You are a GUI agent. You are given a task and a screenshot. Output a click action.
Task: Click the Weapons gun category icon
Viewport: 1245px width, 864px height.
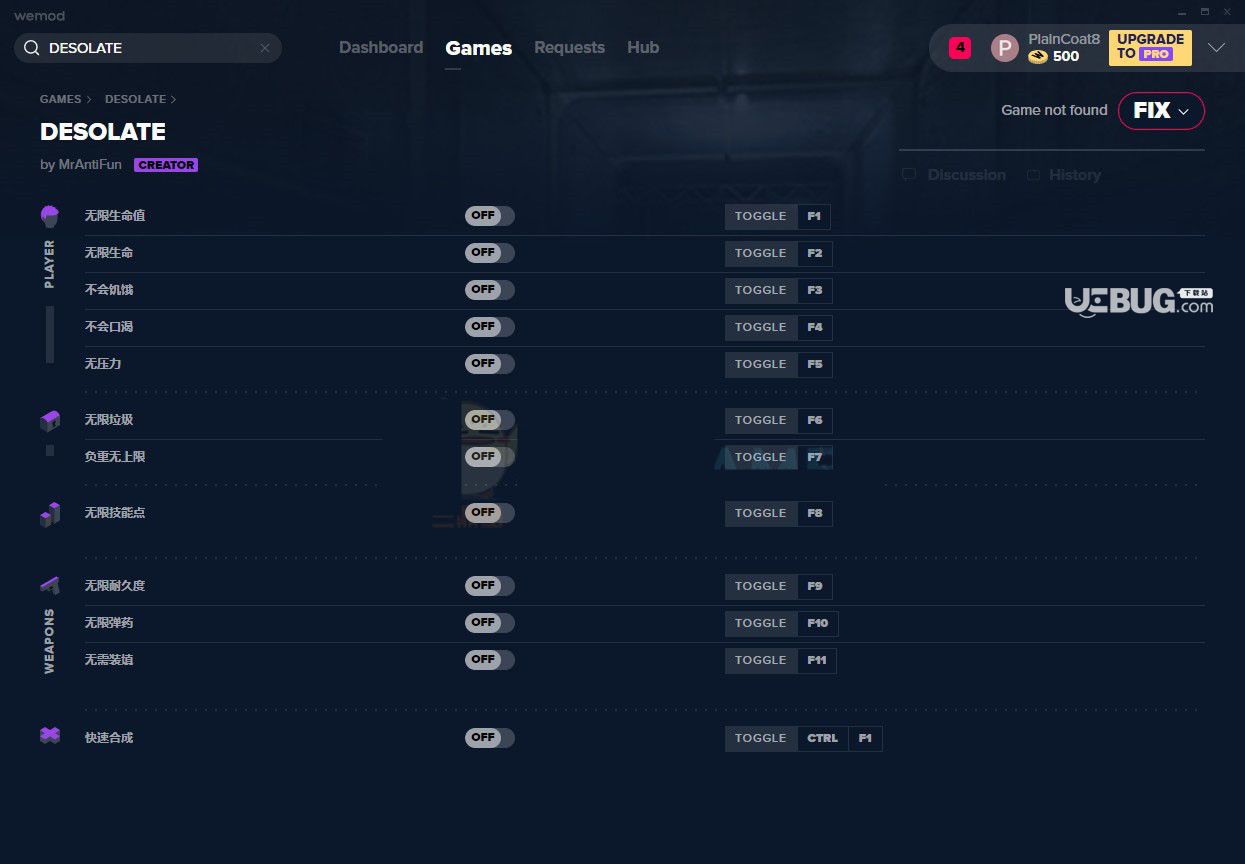tap(50, 585)
